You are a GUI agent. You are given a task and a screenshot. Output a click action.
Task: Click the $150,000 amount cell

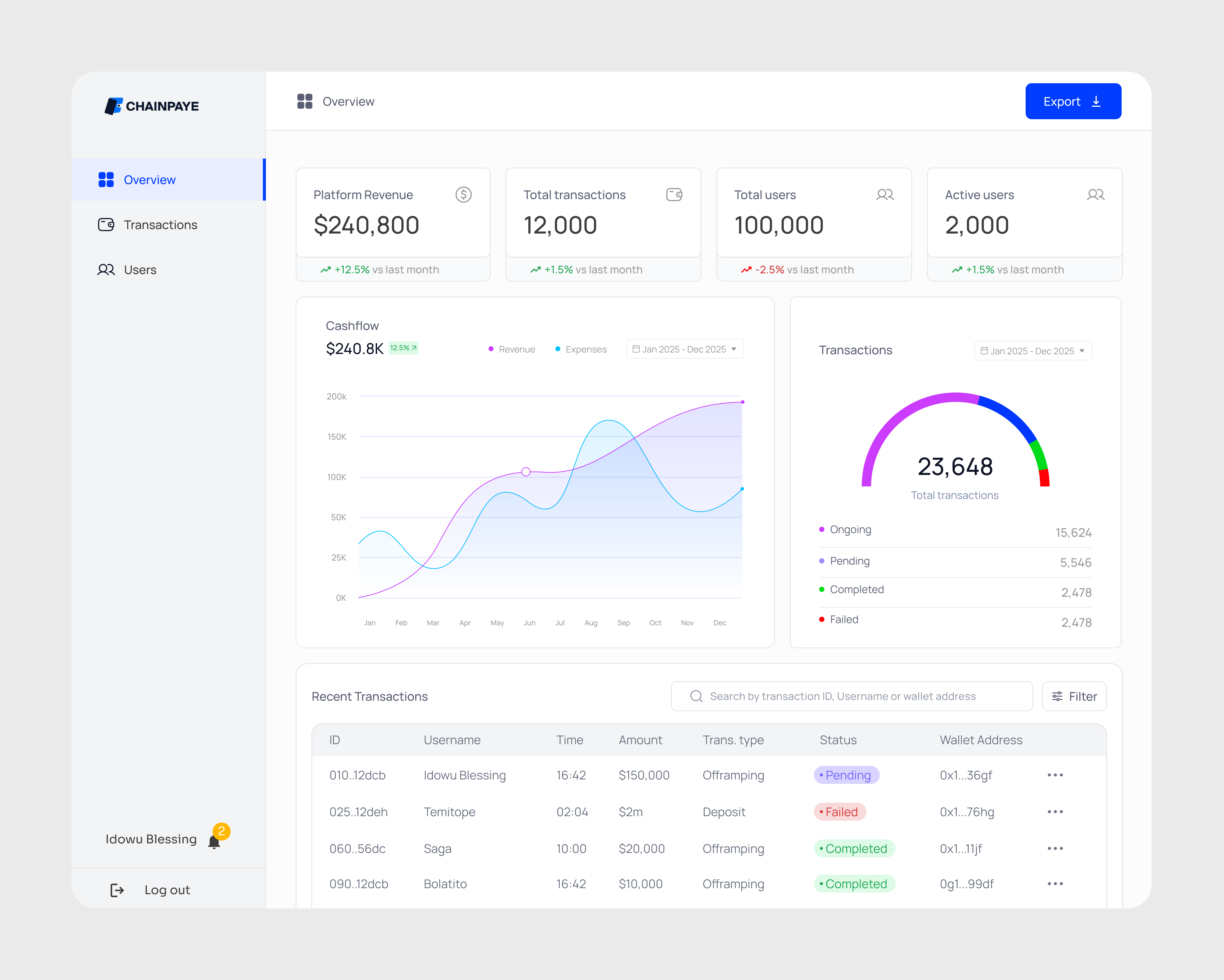(x=644, y=775)
